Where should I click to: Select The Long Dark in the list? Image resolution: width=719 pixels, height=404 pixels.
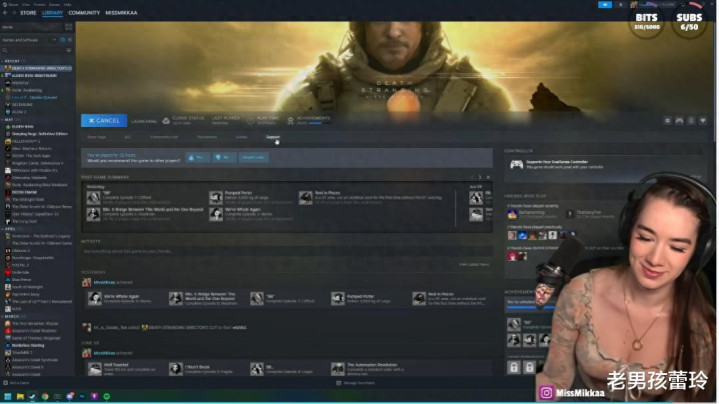(x=22, y=221)
